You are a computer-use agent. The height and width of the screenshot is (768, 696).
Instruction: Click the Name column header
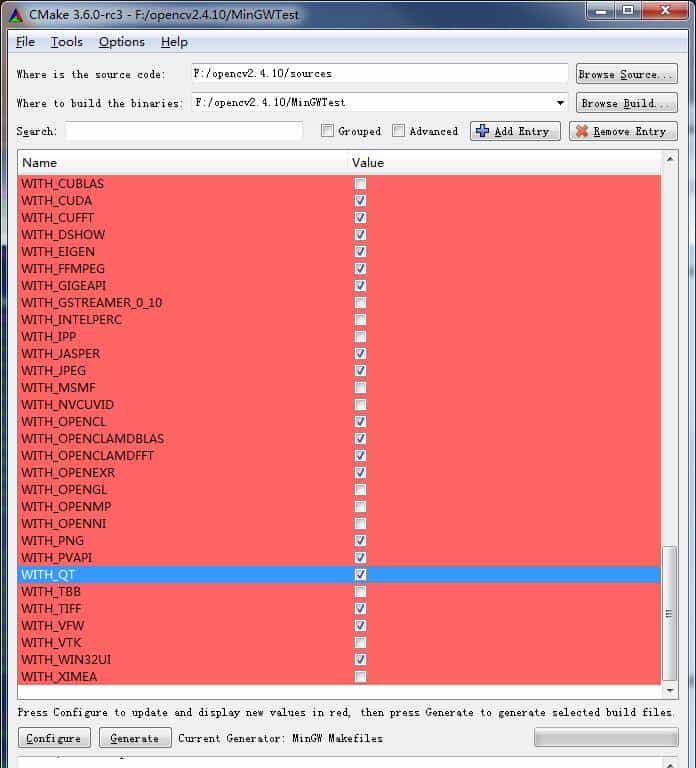tap(183, 163)
